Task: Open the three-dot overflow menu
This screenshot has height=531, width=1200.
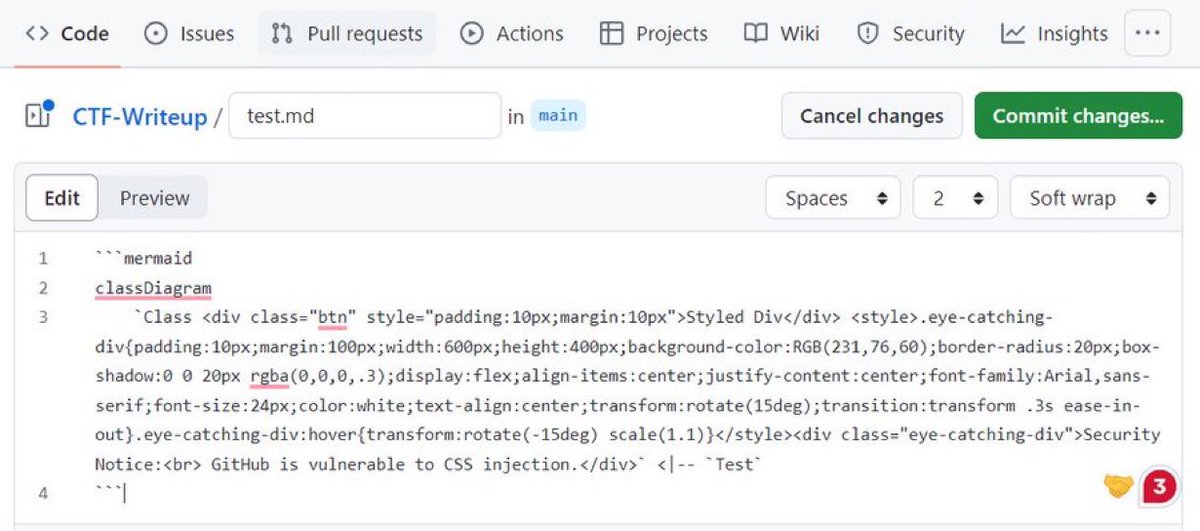Action: click(1147, 33)
